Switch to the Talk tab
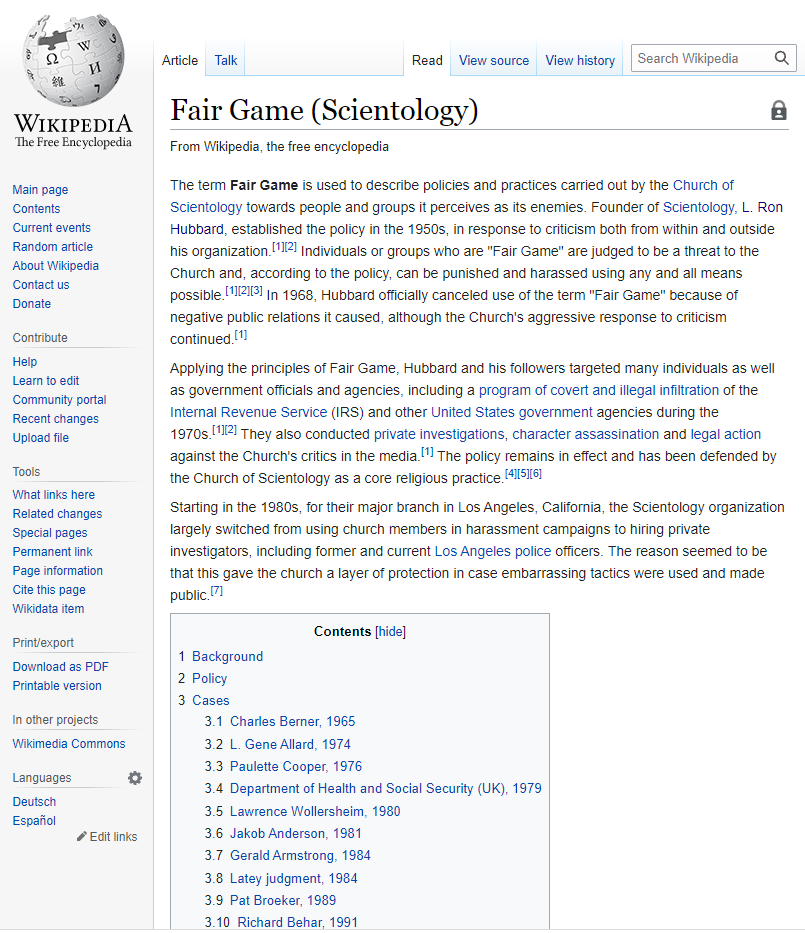The image size is (805, 933). pyautogui.click(x=225, y=60)
